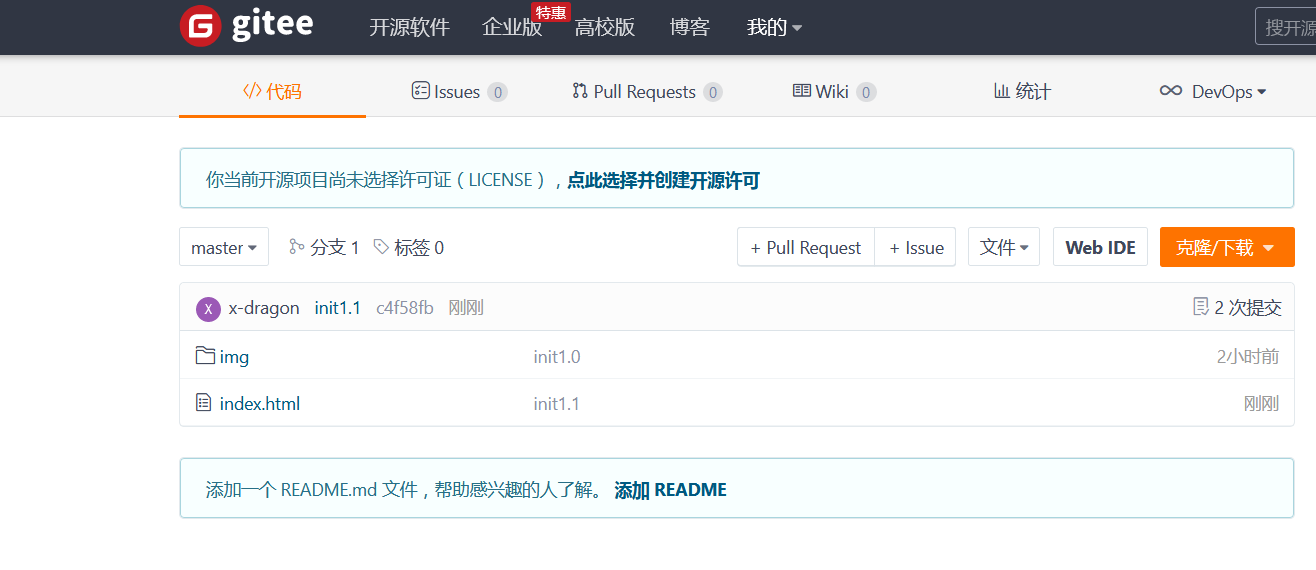Click the 刚刚 timestamp on index.html row
This screenshot has height=570, width=1316.
pyautogui.click(x=1261, y=404)
